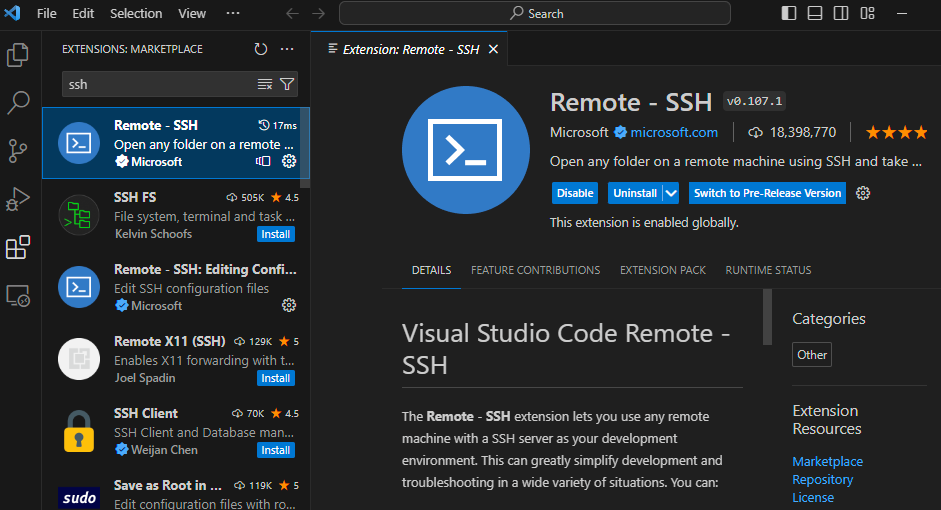This screenshot has width=941, height=510.
Task: Refresh the extensions marketplace list
Action: (260, 49)
